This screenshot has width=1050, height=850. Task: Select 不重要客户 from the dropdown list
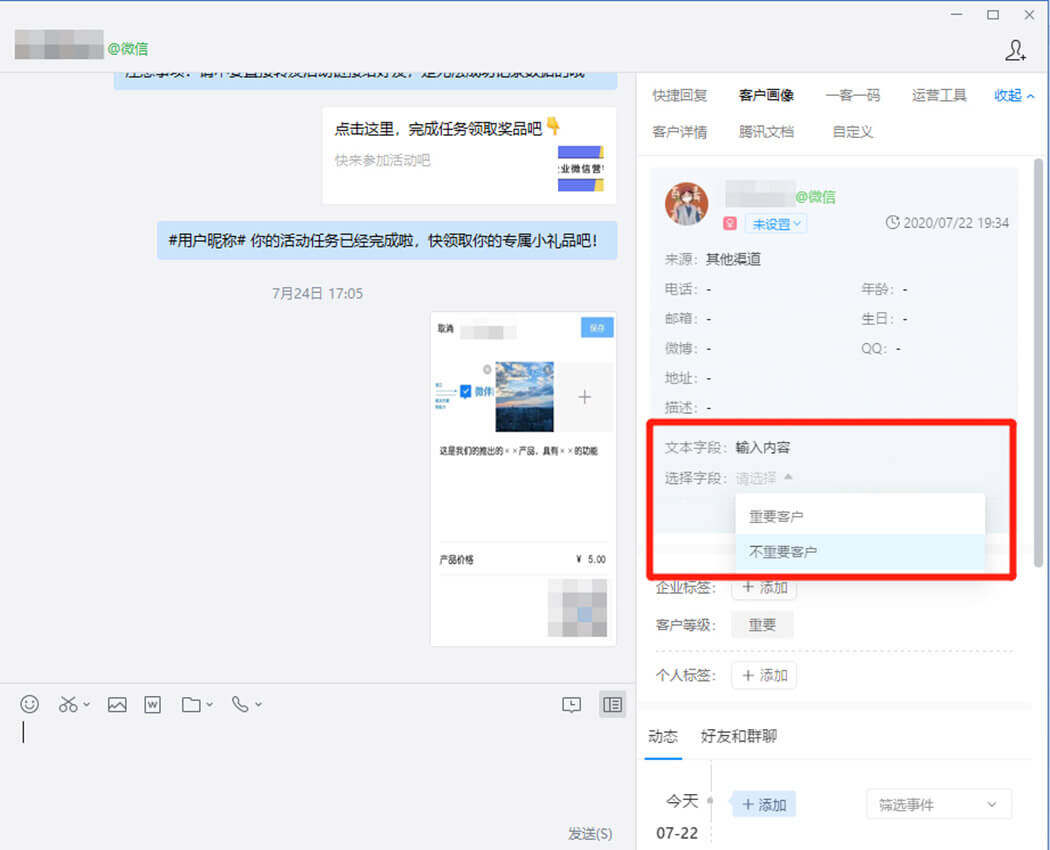[x=783, y=551]
